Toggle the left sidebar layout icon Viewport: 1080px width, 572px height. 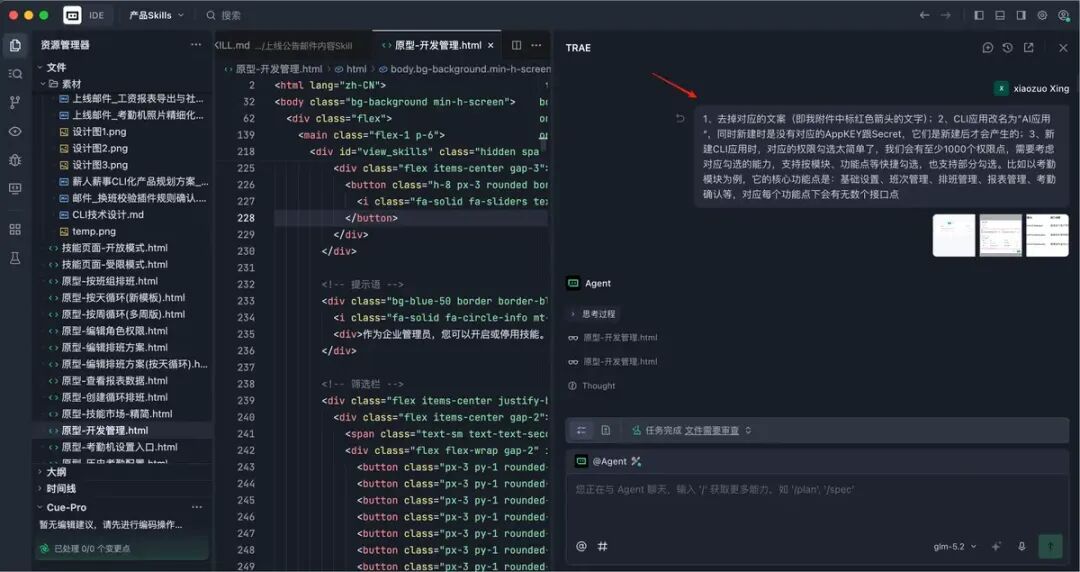pos(979,15)
